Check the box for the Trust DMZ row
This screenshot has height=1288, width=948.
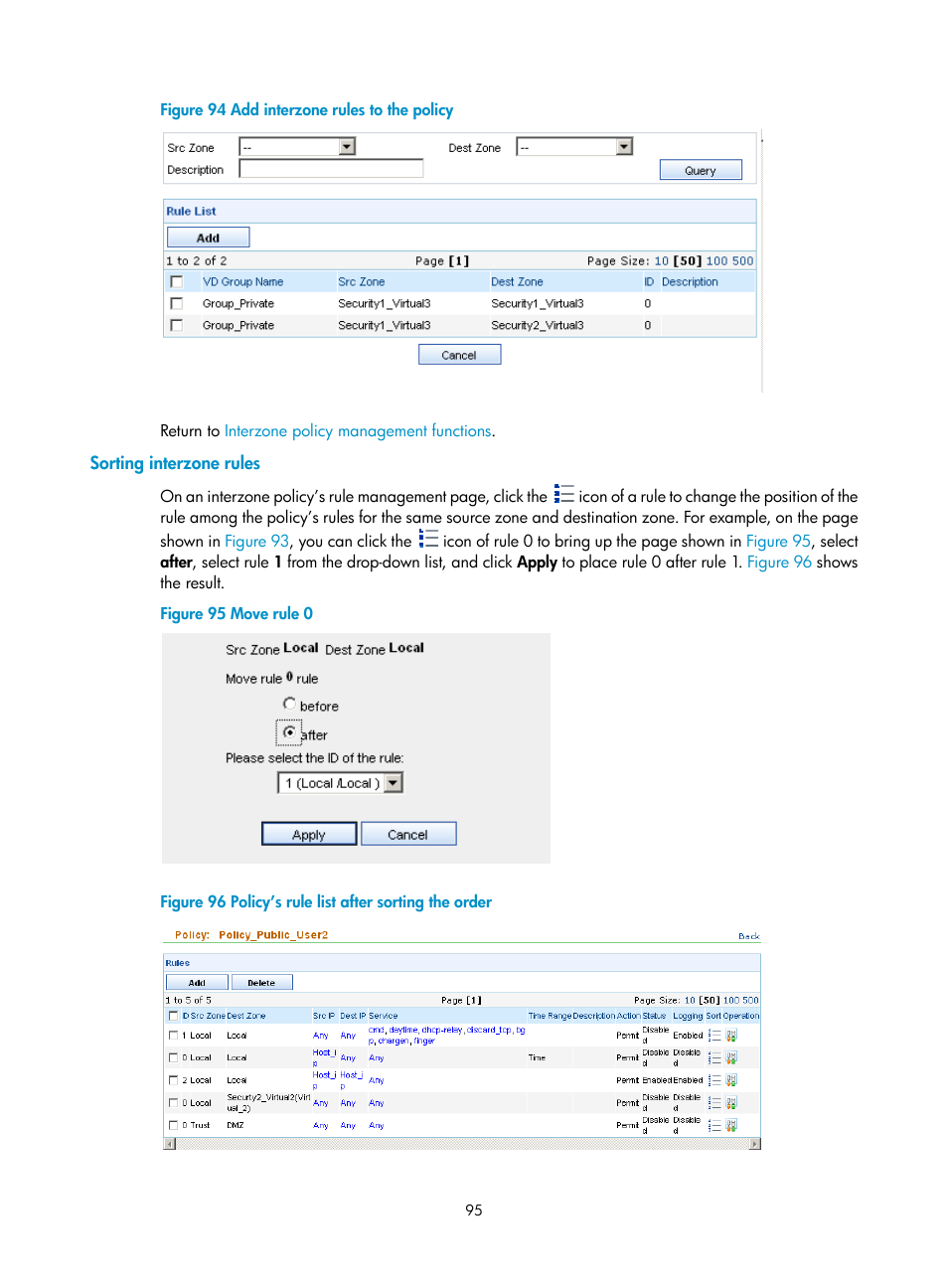[173, 1126]
